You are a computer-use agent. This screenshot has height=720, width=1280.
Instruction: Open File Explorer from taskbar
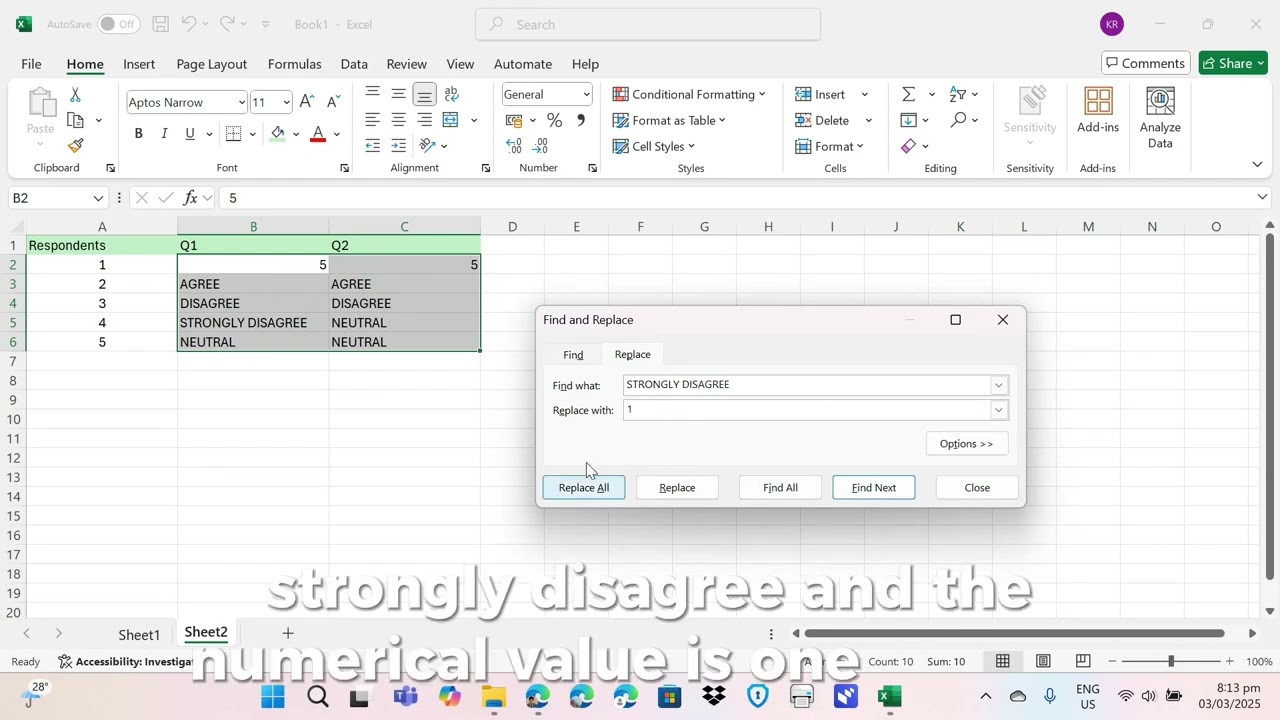493,697
